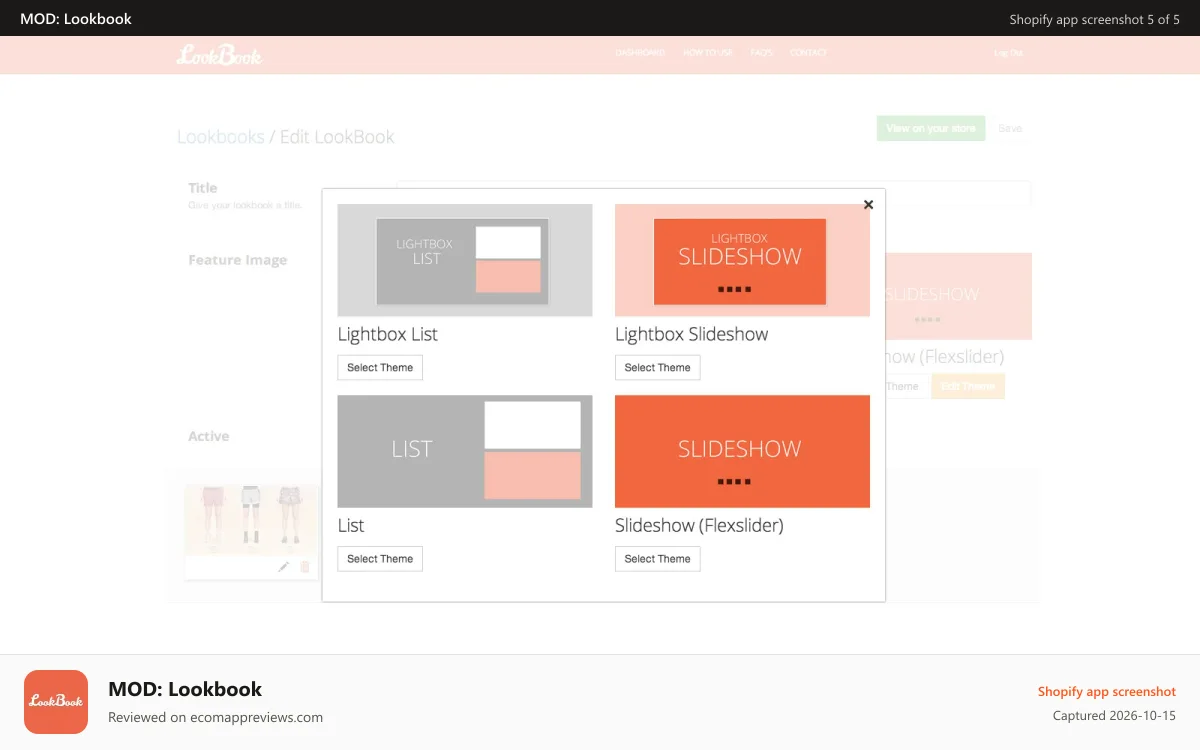Click the three-models lookbook image thumbnail
This screenshot has width=1200, height=750.
click(x=251, y=520)
